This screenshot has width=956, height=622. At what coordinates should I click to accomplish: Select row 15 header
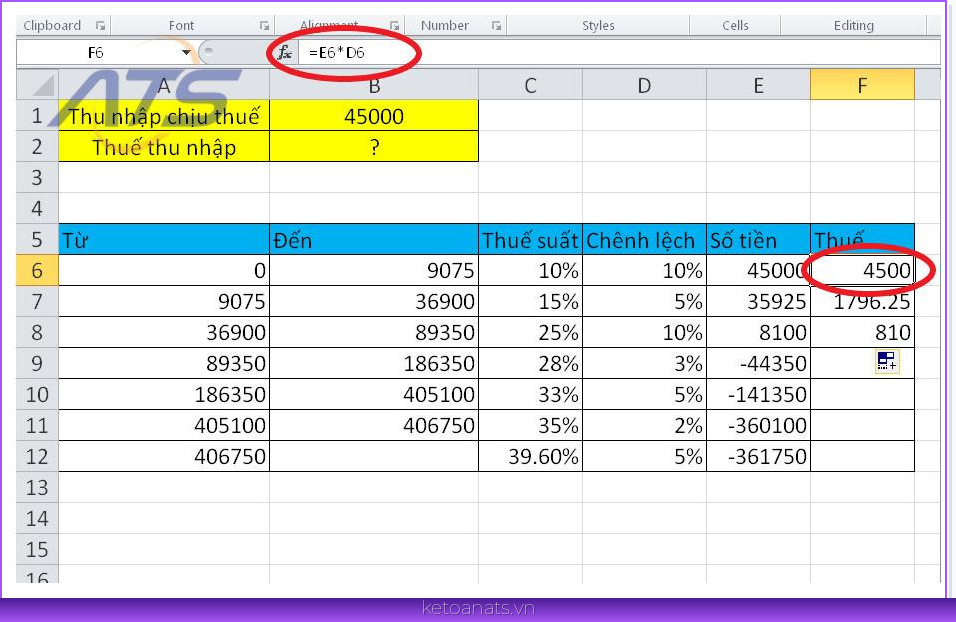point(37,549)
